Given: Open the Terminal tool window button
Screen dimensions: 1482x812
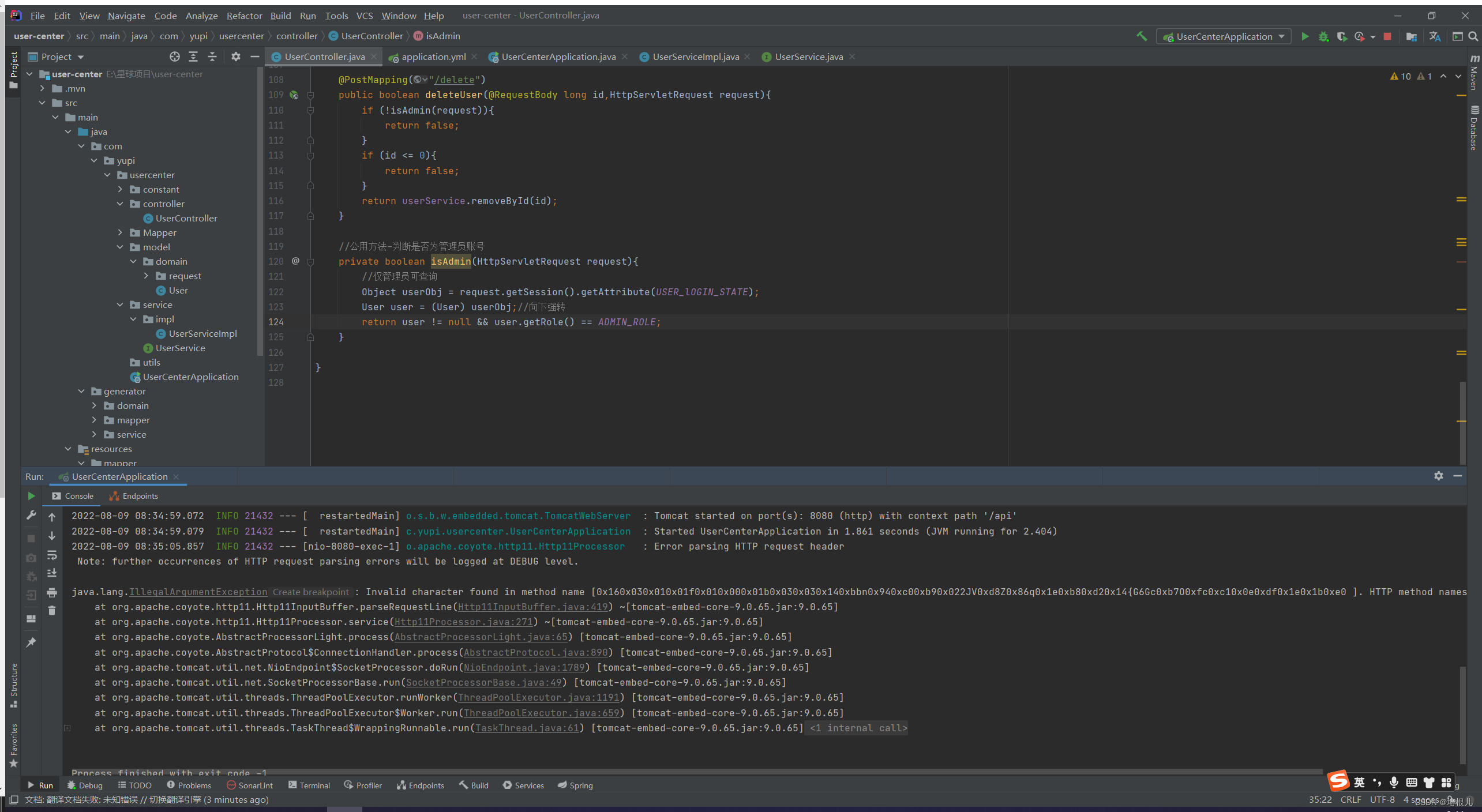Looking at the screenshot, I should click(309, 785).
